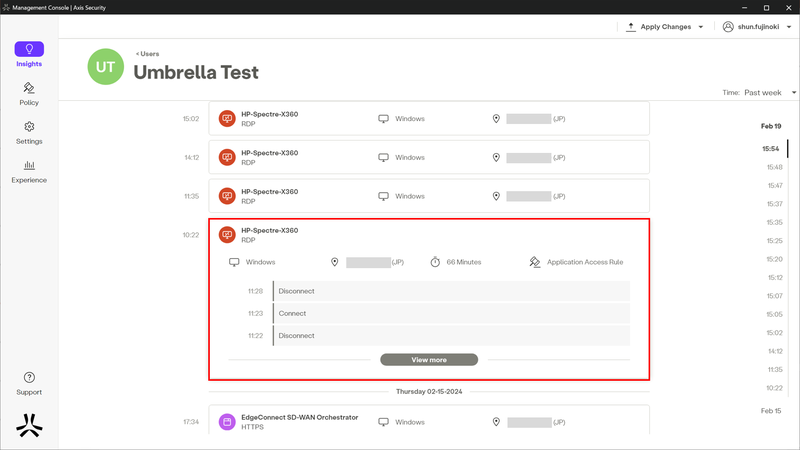Click the Thursday 02-15-2024 date separator

[x=429, y=391]
